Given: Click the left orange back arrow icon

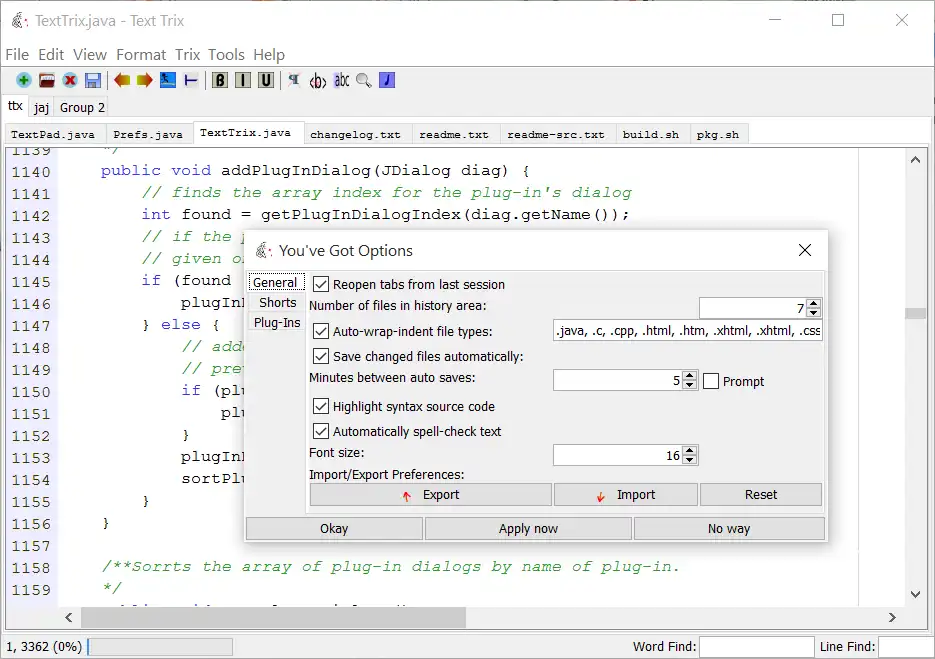Looking at the screenshot, I should pos(122,80).
